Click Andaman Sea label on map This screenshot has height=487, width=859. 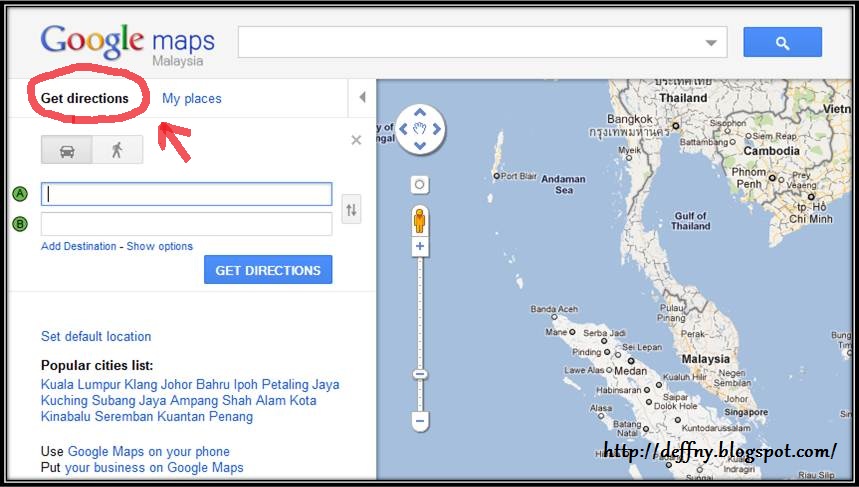(563, 185)
